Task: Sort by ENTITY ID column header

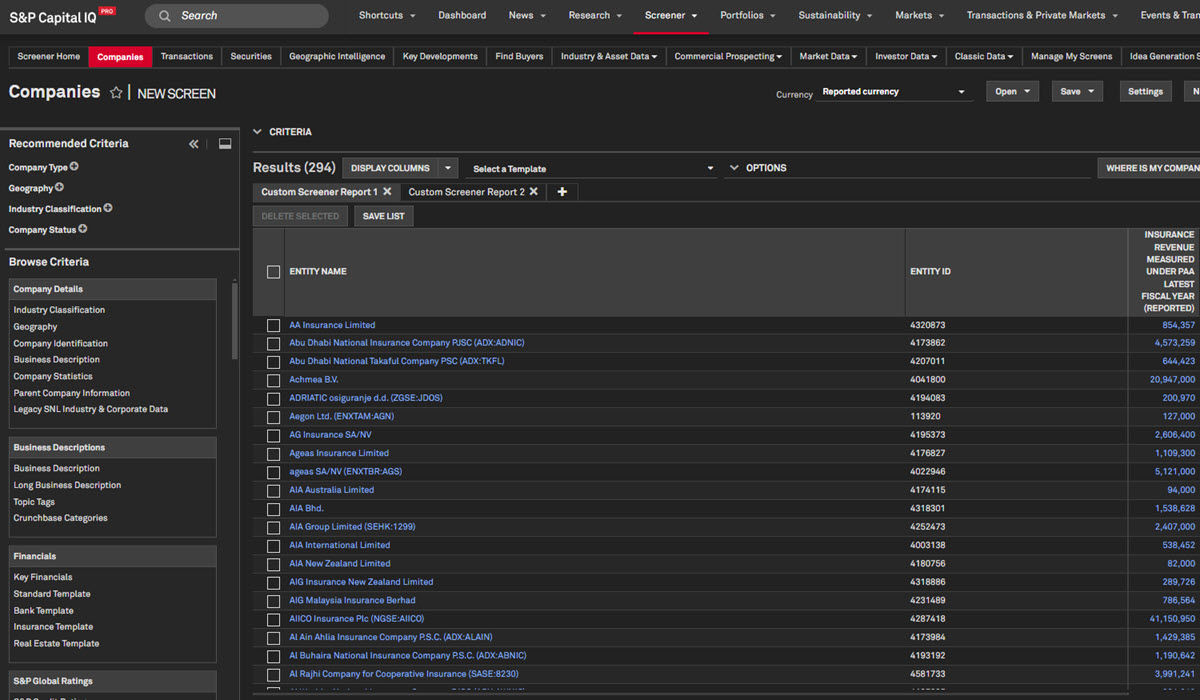Action: tap(930, 272)
